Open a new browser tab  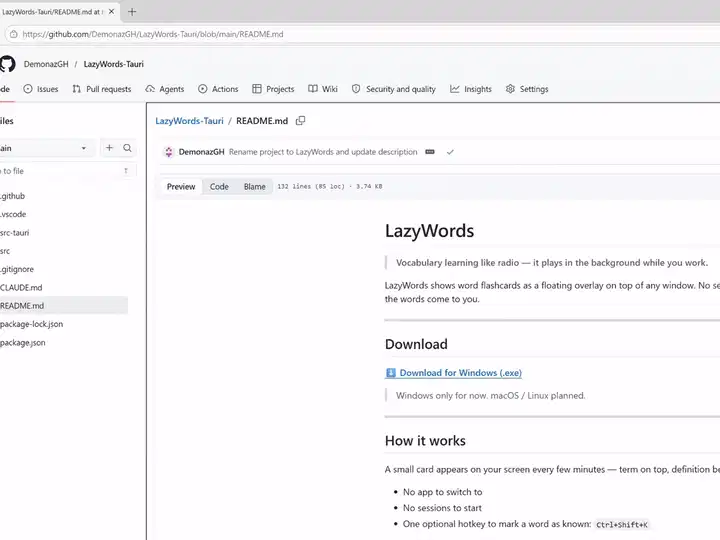[x=132, y=12]
